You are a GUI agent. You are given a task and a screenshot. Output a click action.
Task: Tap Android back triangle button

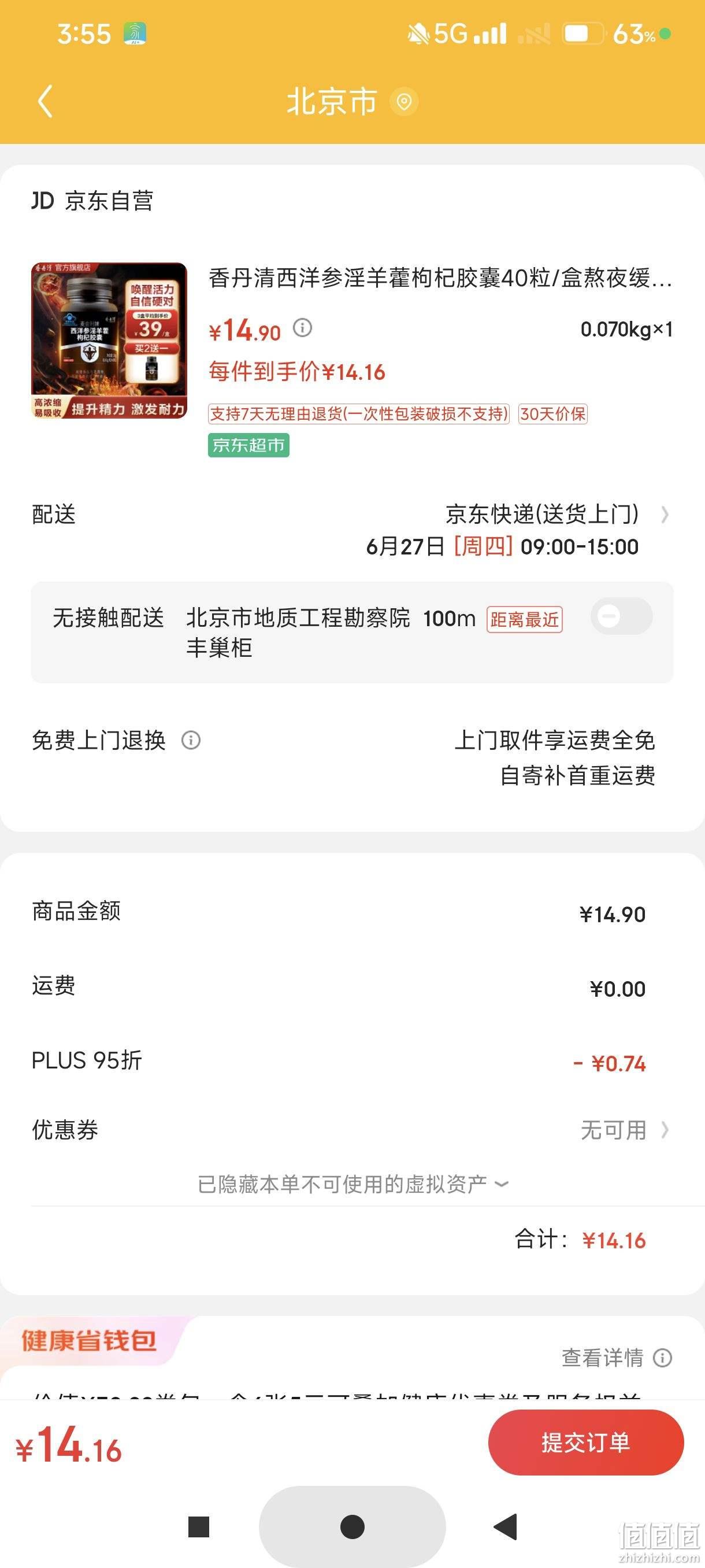pos(506,1526)
